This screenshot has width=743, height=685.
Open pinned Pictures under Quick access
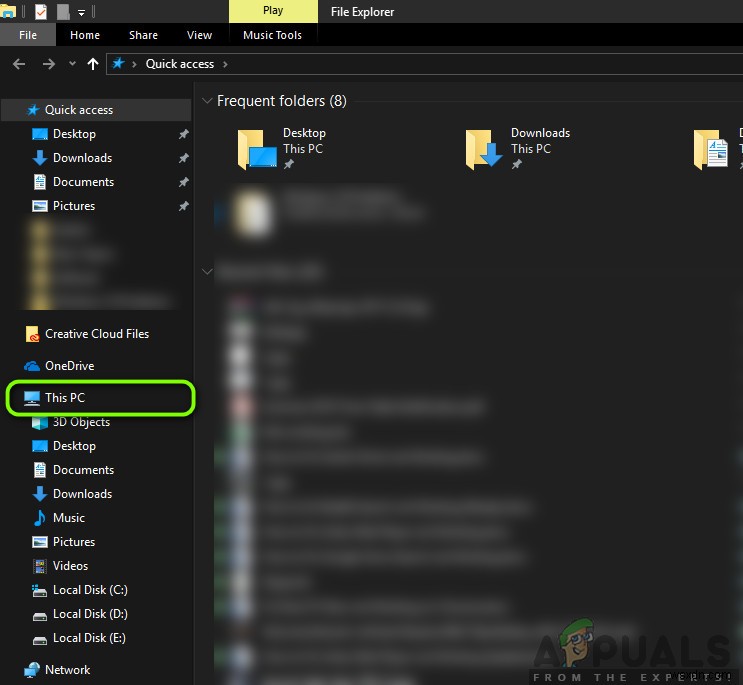(73, 206)
